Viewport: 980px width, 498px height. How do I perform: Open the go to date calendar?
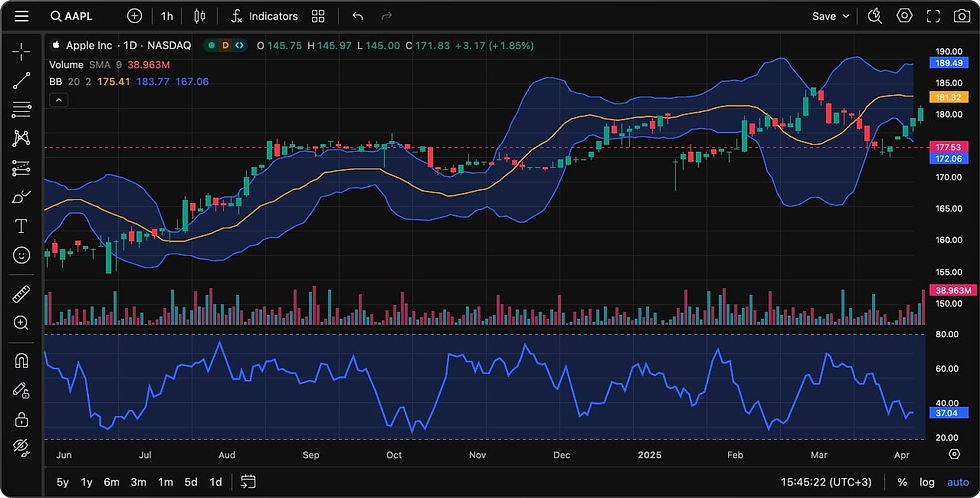[248, 482]
